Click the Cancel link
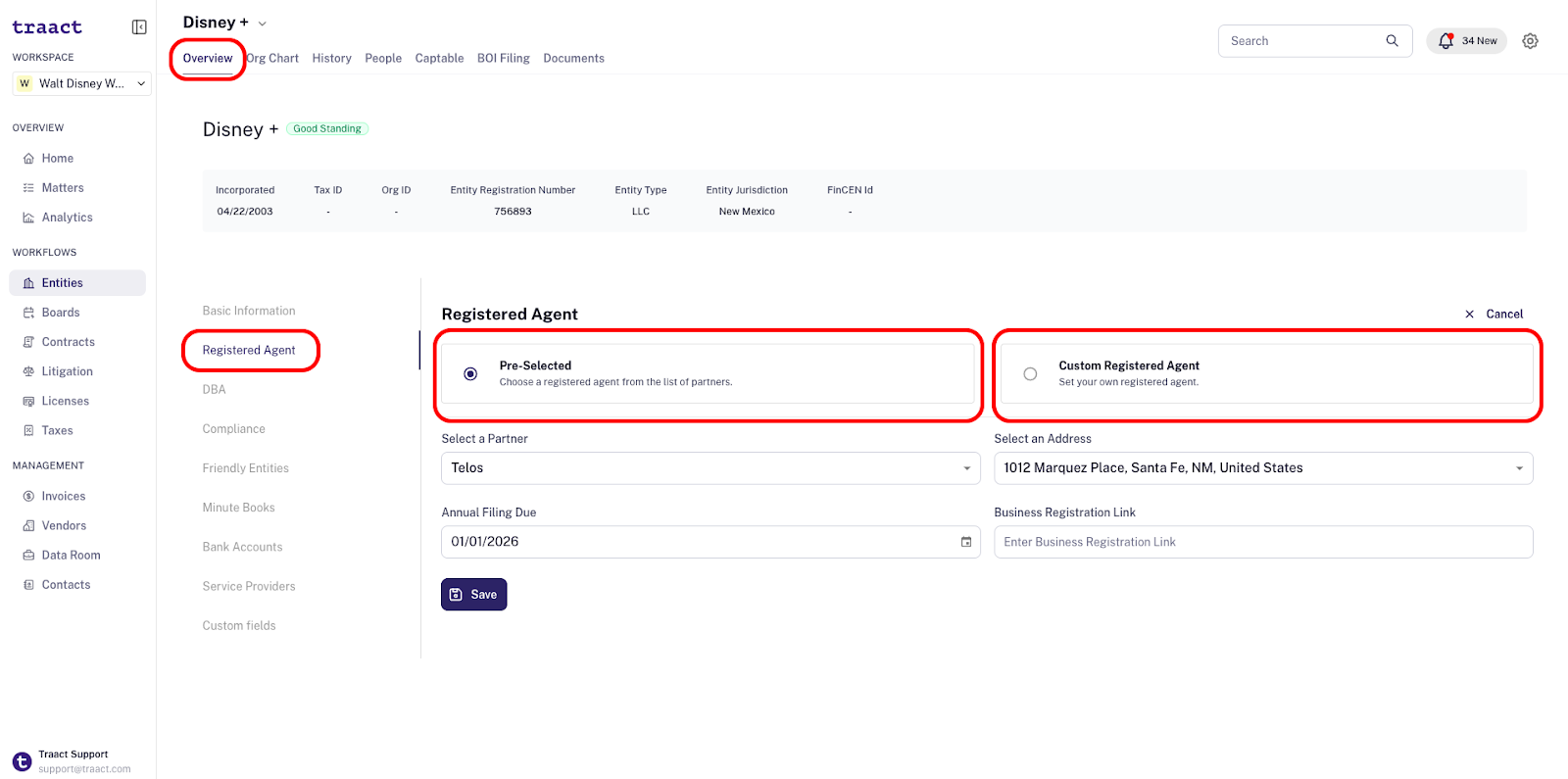1568x779 pixels. [x=1504, y=315]
